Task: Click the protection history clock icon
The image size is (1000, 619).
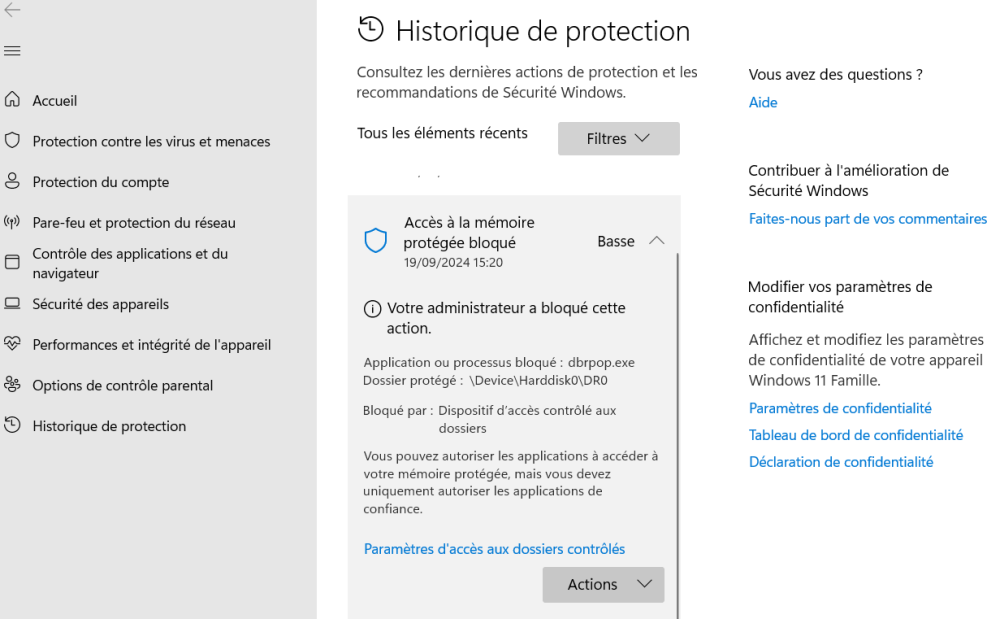Action: click(12, 426)
